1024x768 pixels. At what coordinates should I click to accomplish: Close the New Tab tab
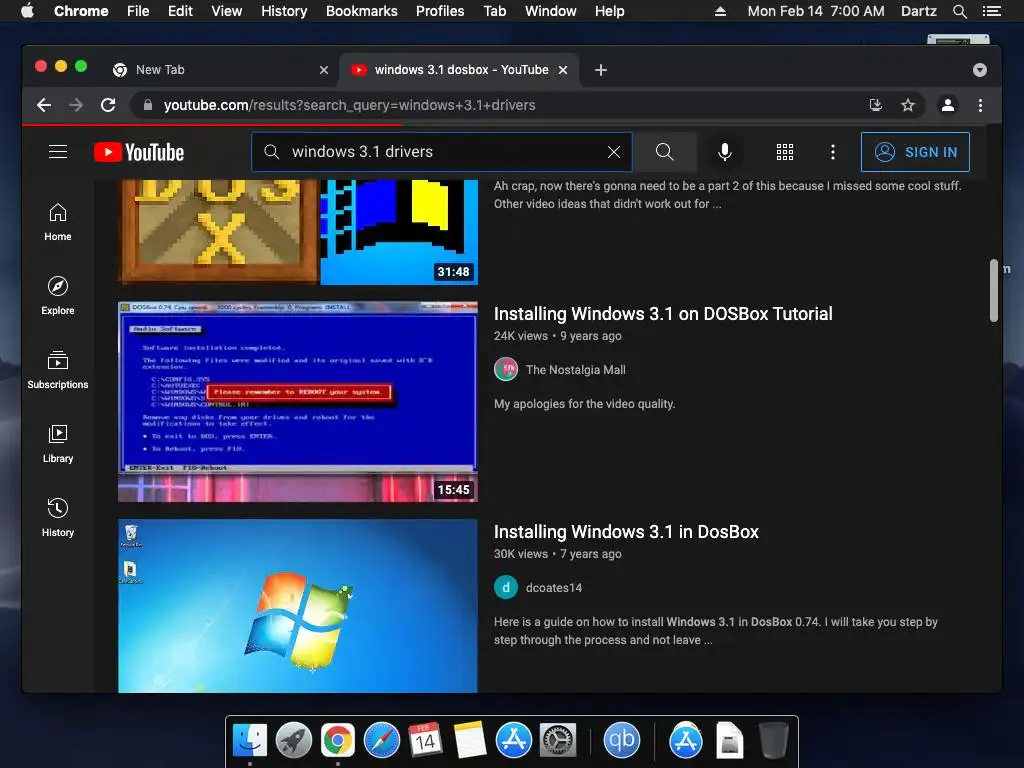point(324,70)
